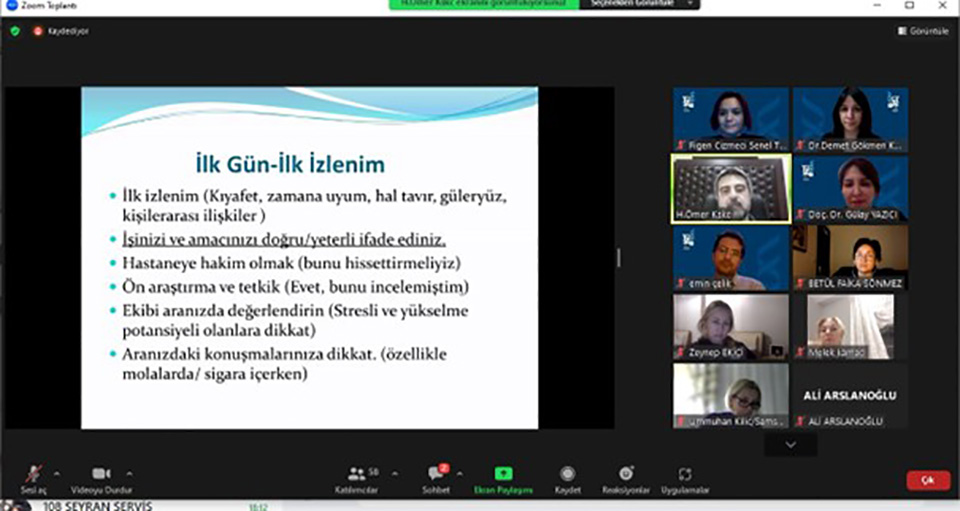Unmute microphone with Sesi aç button

(33, 476)
